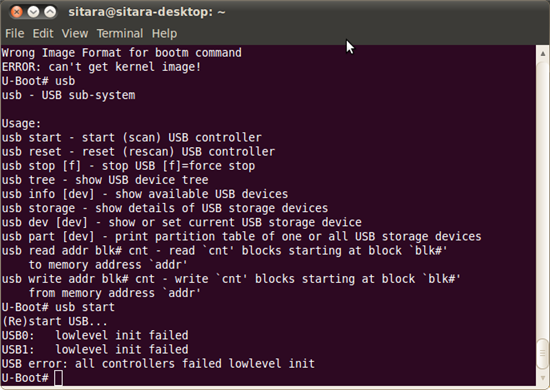Close the terminal window with red button
This screenshot has height=390, width=550.
(16, 12)
